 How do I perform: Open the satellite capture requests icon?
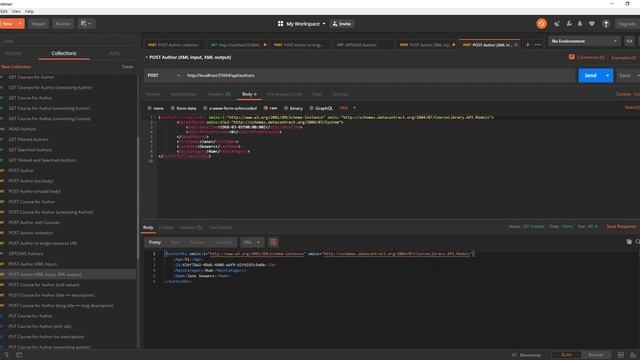click(557, 24)
